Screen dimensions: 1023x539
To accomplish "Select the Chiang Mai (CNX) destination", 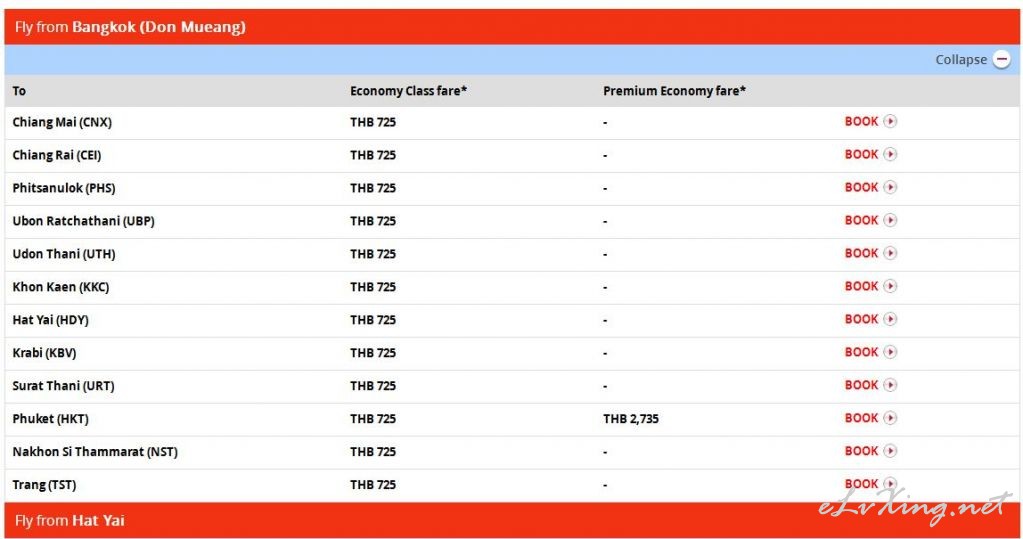I will (x=62, y=122).
